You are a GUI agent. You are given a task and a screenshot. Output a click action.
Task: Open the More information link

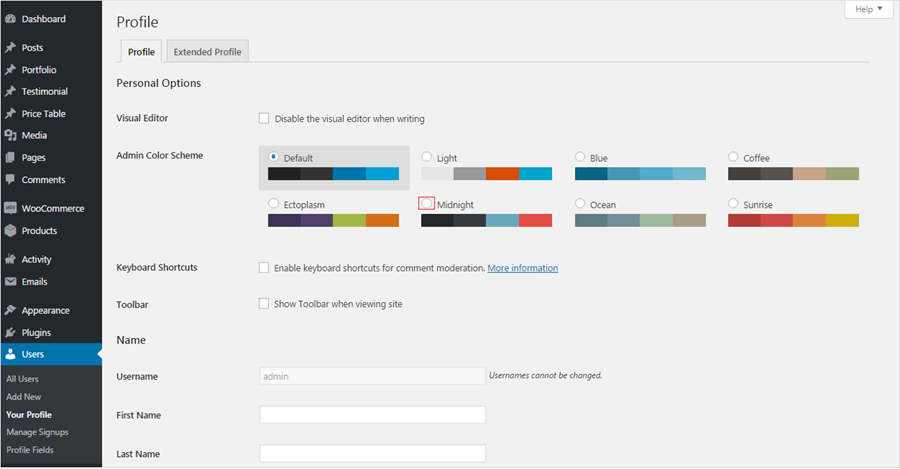[x=522, y=268]
